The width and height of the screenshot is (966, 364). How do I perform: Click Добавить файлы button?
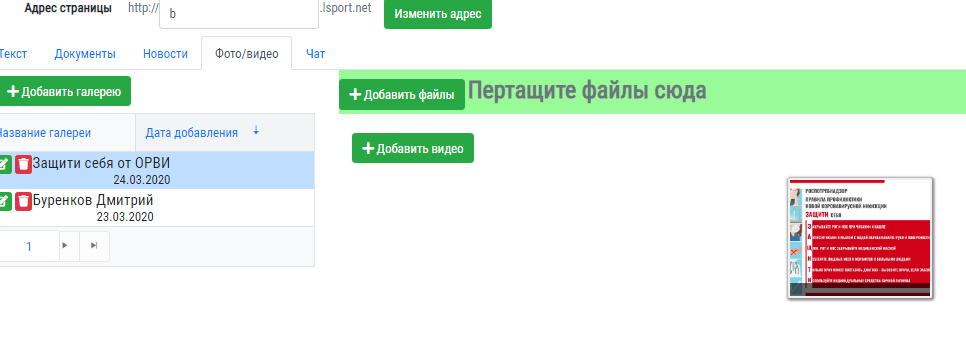click(x=402, y=95)
